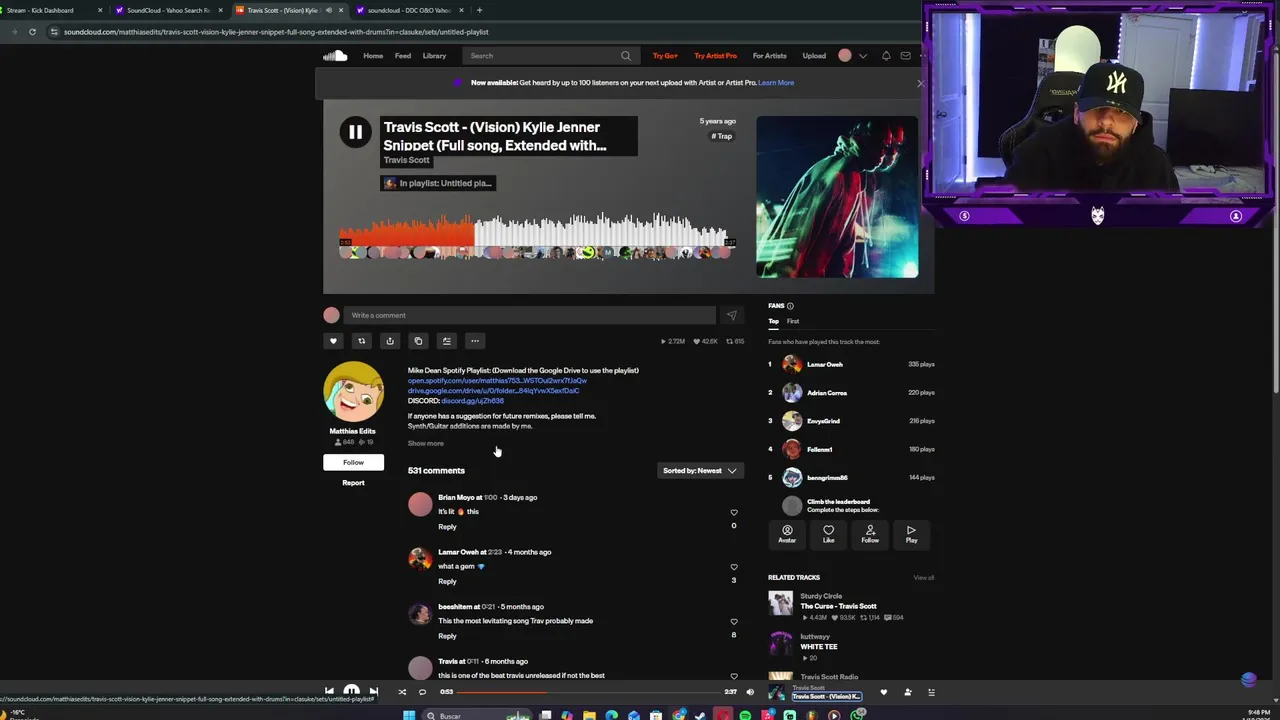
Task: Click into Write a comment field
Action: click(x=529, y=315)
